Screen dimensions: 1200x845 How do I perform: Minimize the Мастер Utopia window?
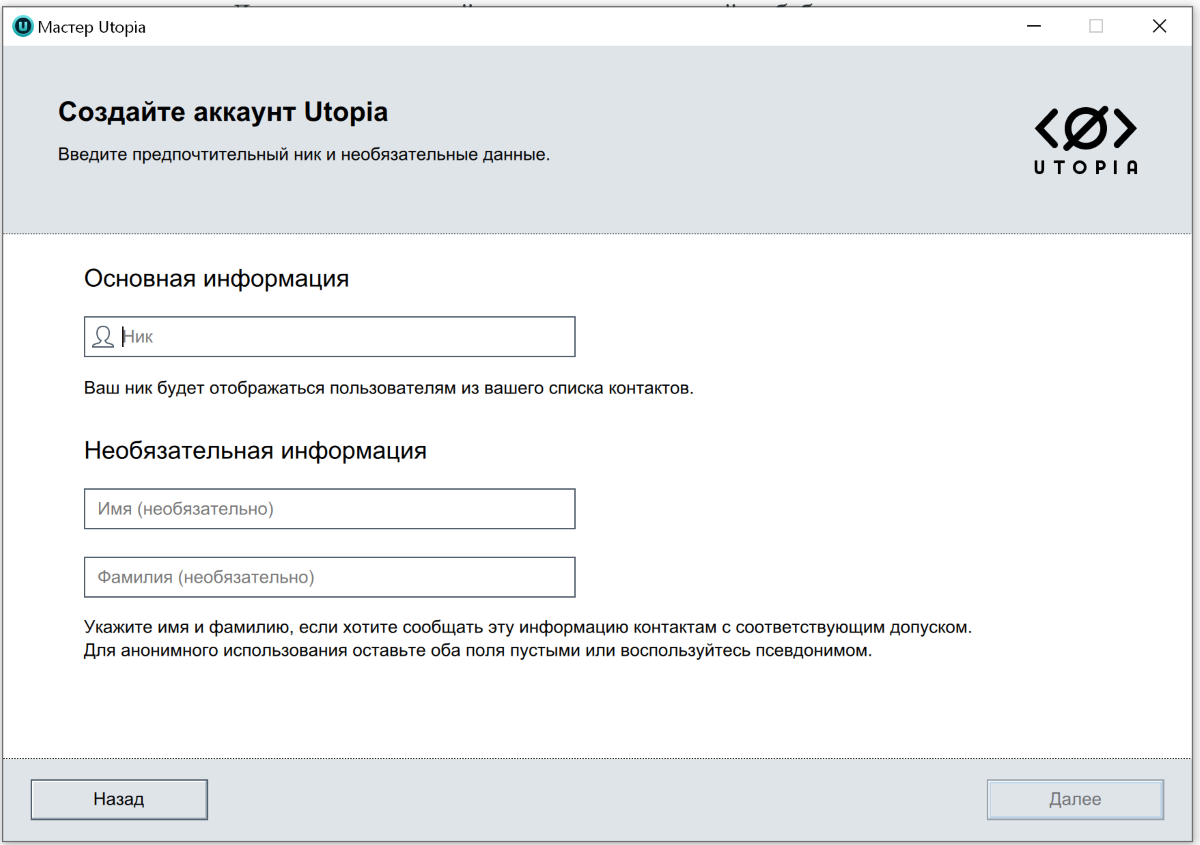click(1033, 27)
